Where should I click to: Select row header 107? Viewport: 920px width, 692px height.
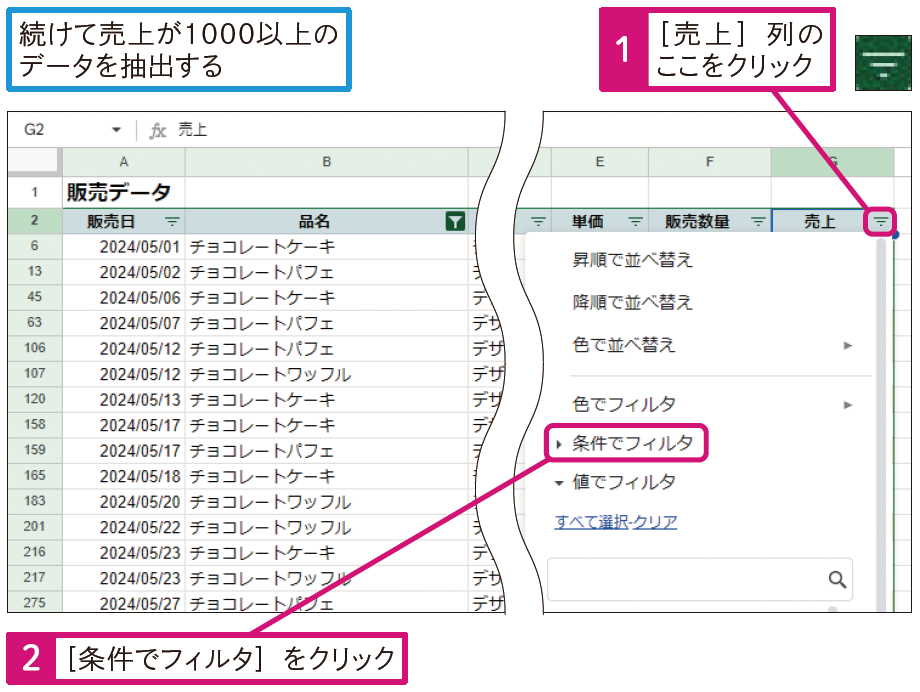coord(35,374)
